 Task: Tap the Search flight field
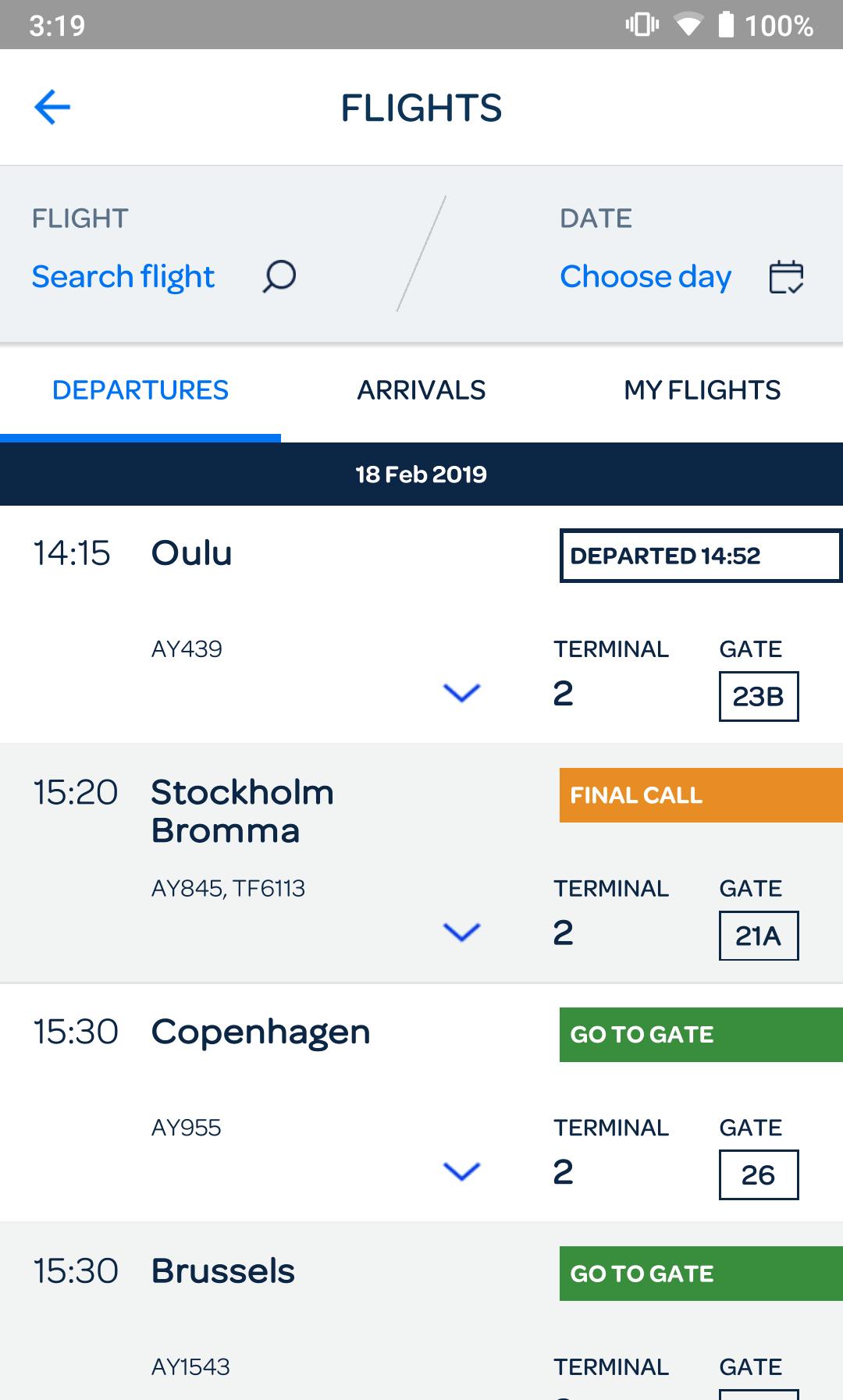tap(123, 277)
